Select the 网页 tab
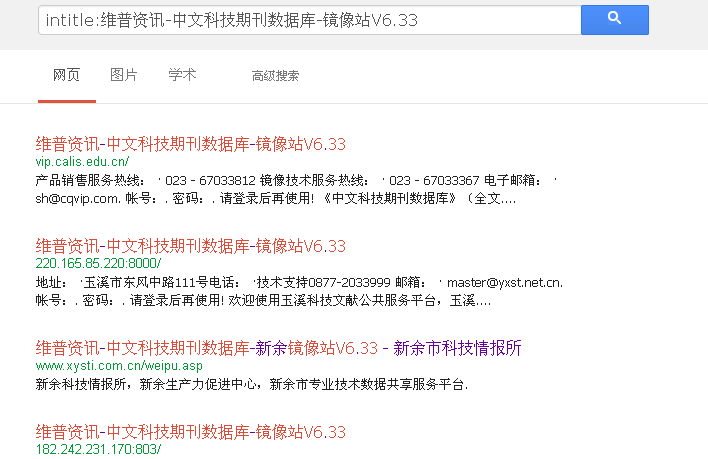 [66, 74]
